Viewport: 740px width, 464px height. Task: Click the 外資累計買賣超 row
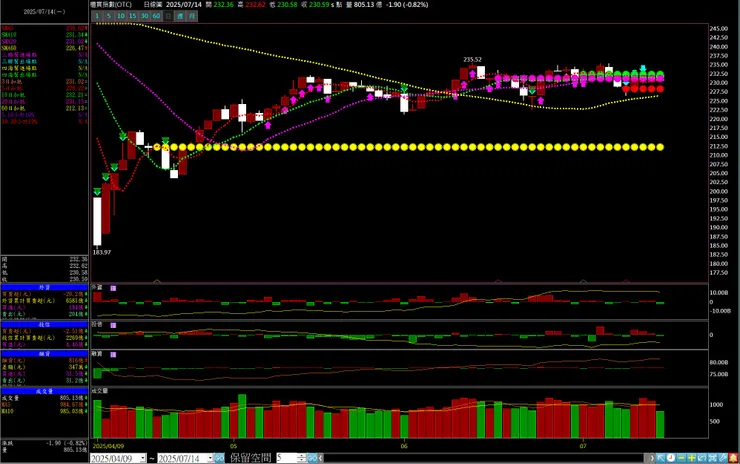[44, 301]
